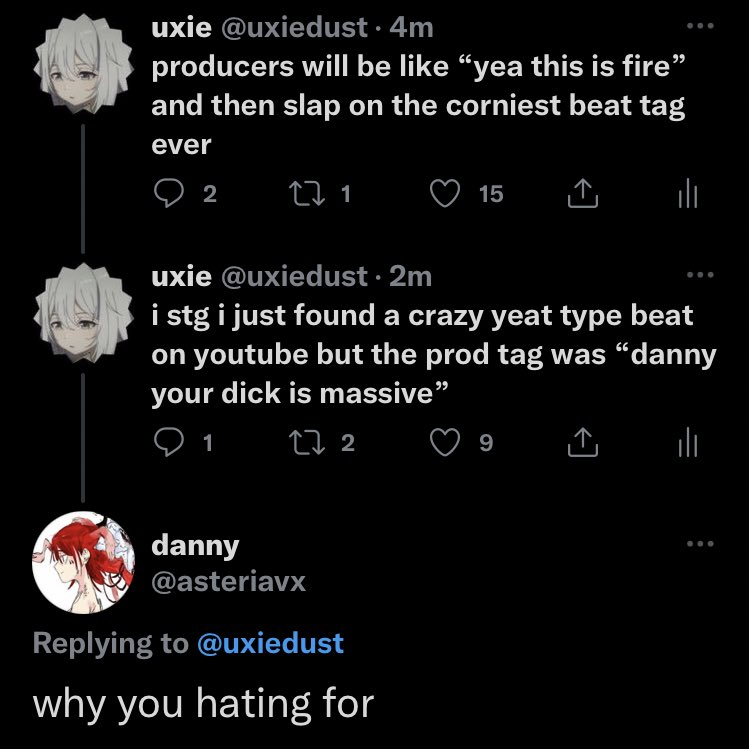Click the @uxiedust link in Replying to
Screen dimensions: 749x749
(270, 643)
